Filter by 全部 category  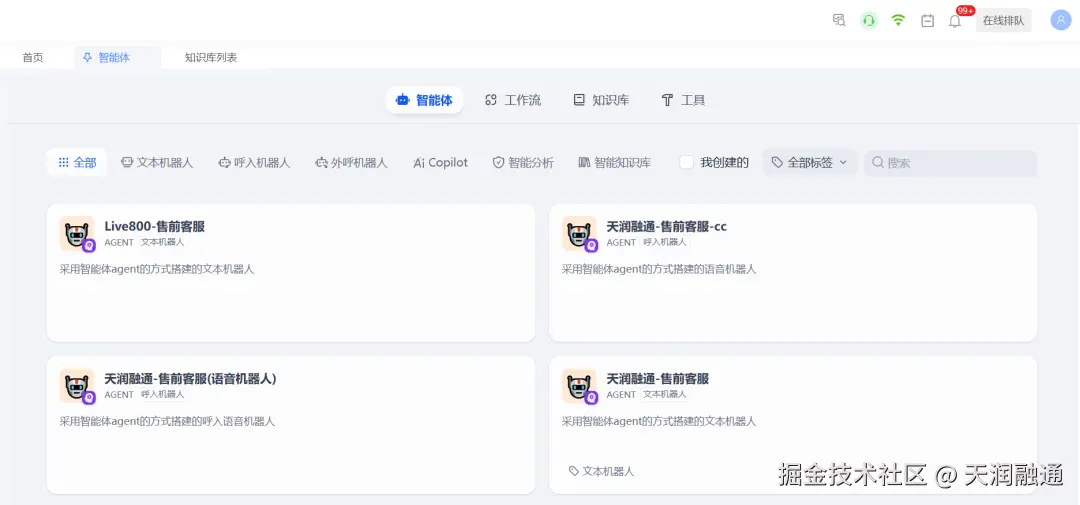pyautogui.click(x=77, y=163)
